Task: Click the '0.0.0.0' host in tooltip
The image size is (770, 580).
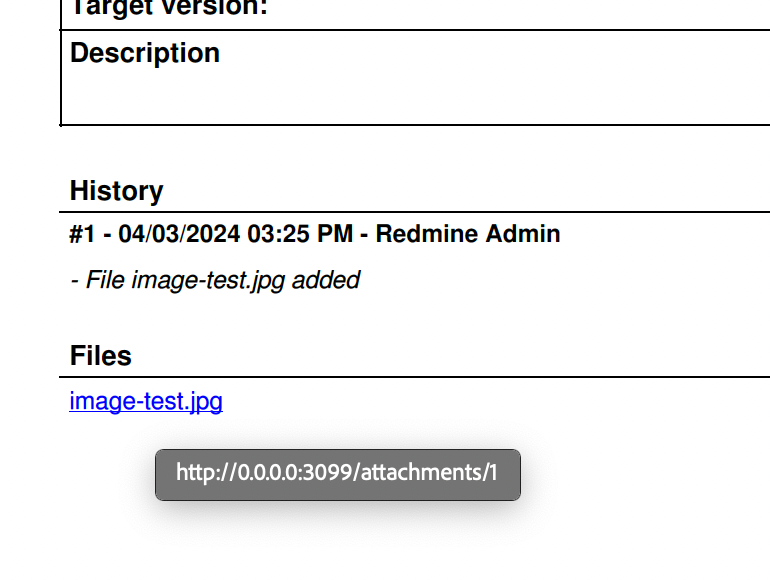Action: (x=268, y=472)
